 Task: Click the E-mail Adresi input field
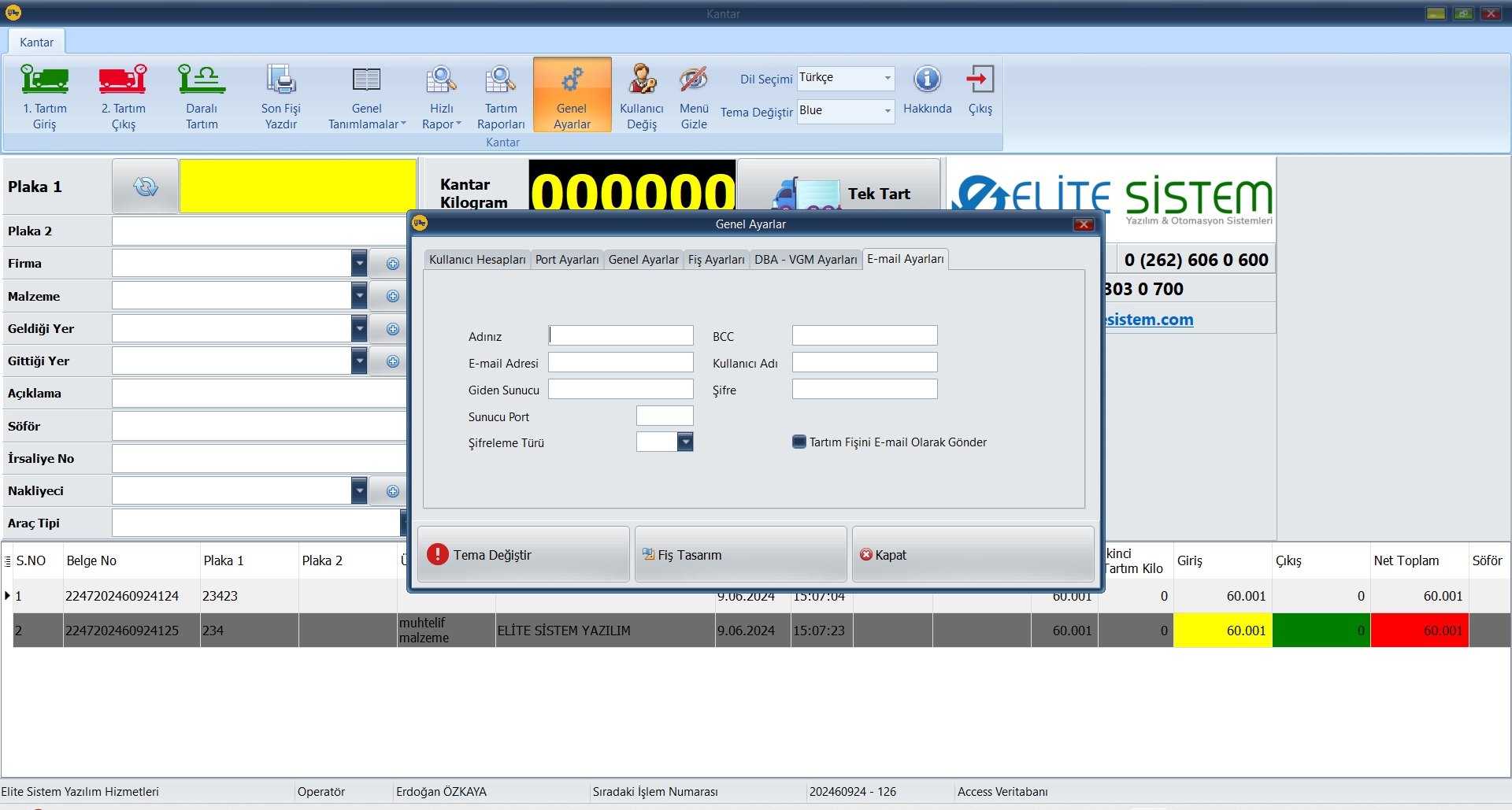click(x=621, y=363)
